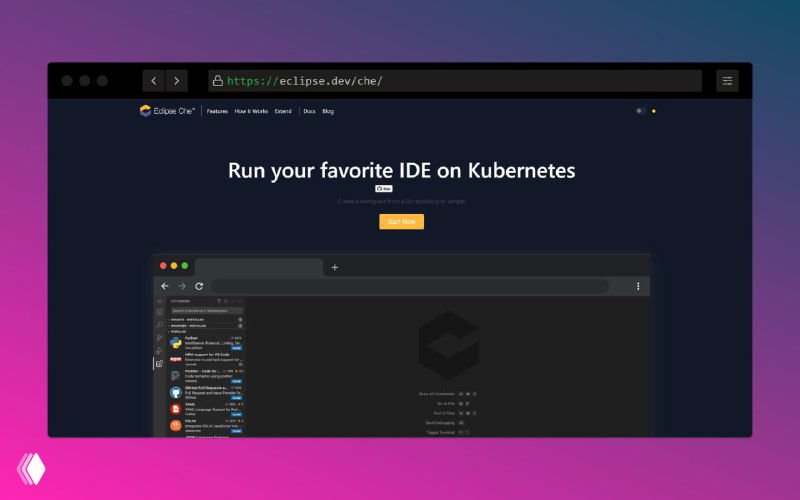
Task: Expand the Remote - Installed section
Action: [x=206, y=319]
